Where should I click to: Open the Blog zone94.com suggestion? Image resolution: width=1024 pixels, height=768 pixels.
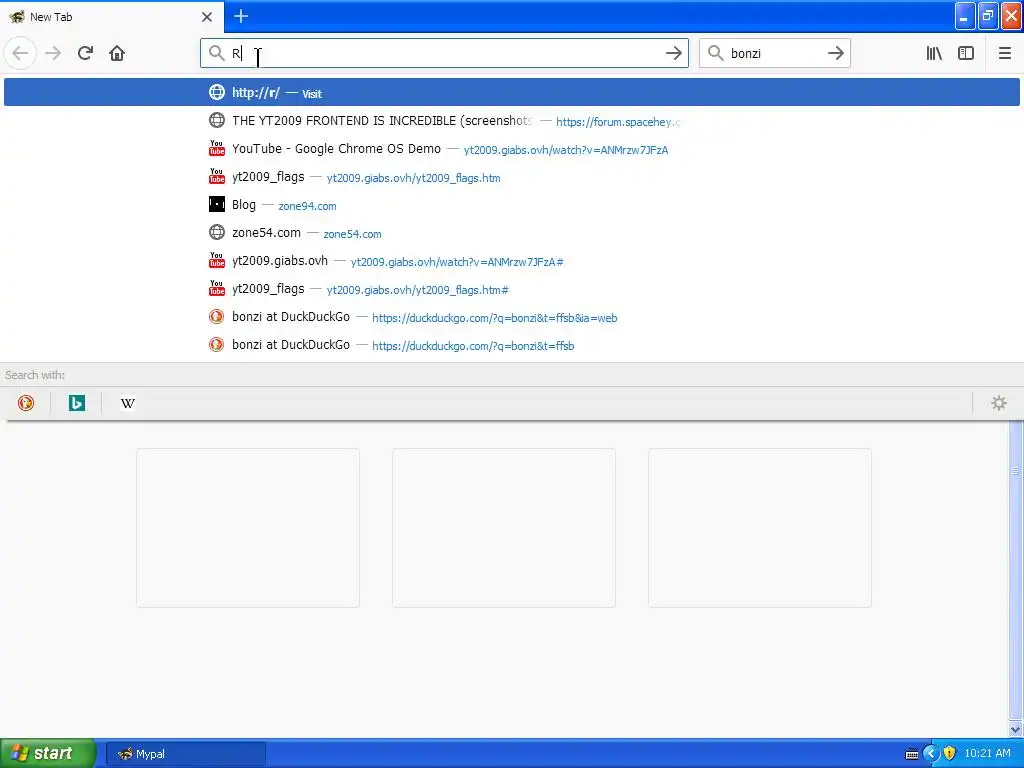511,205
